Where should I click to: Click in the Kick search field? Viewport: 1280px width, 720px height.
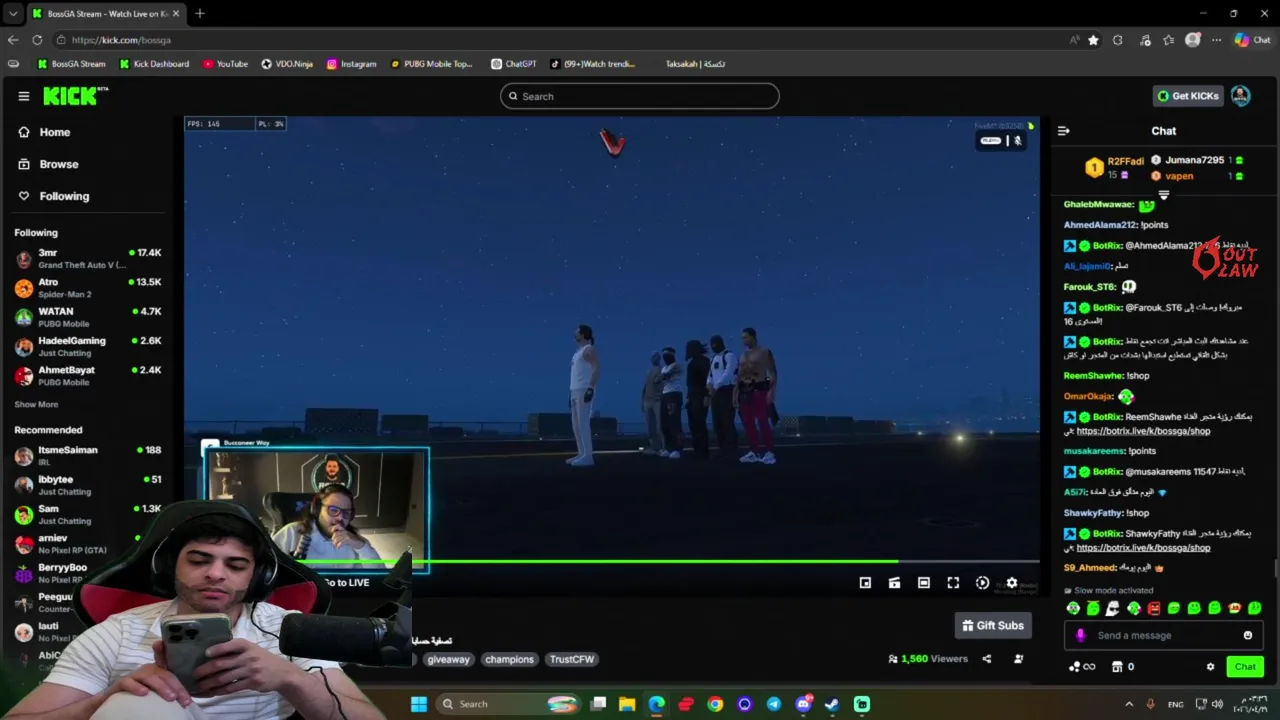coord(640,96)
